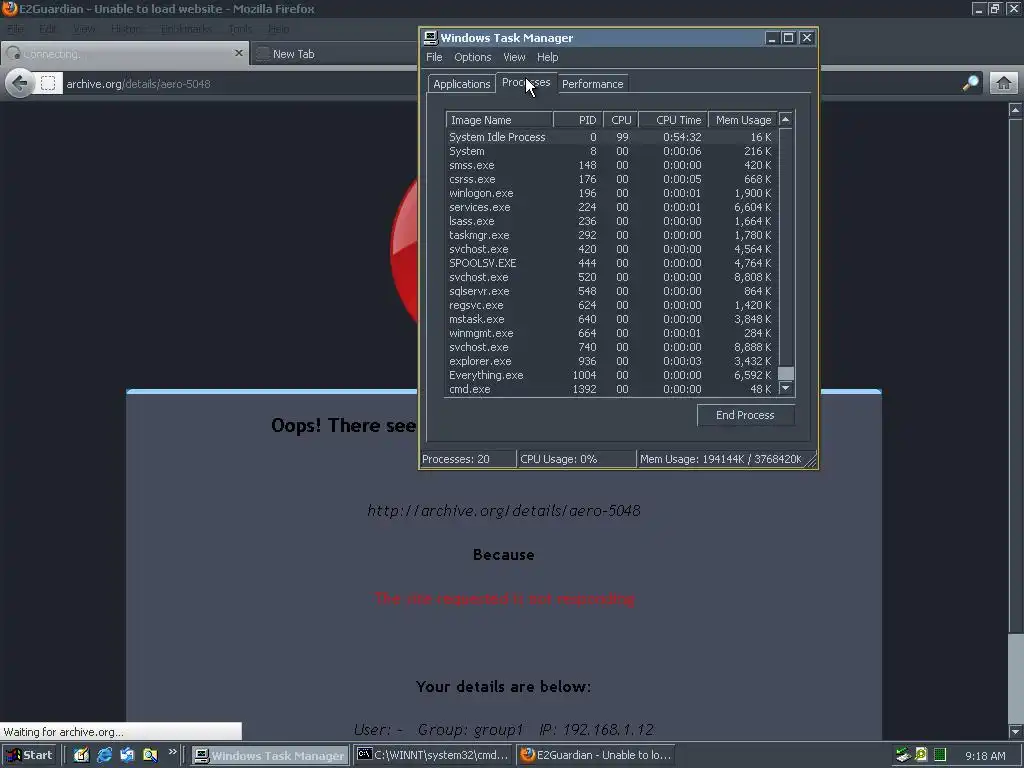This screenshot has height=768, width=1024.
Task: Switch to the Applications tab
Action: [x=461, y=84]
